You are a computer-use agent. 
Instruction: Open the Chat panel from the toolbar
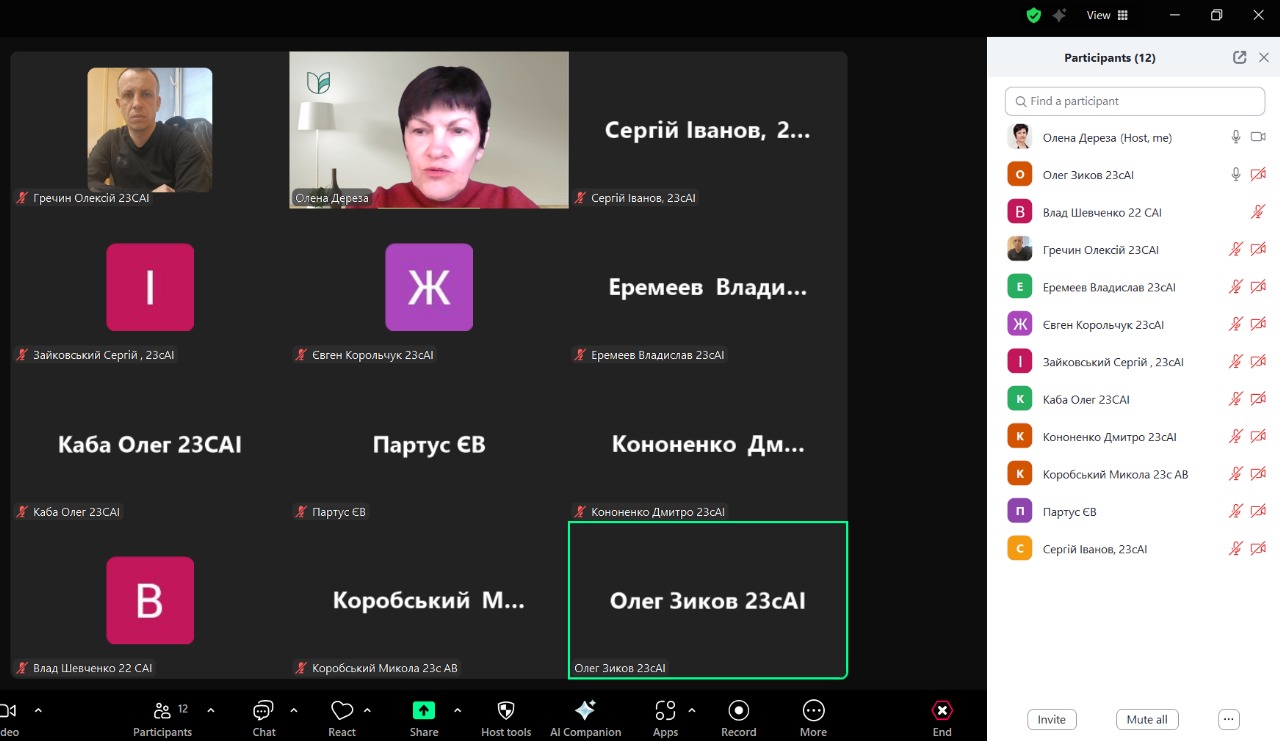pos(264,718)
